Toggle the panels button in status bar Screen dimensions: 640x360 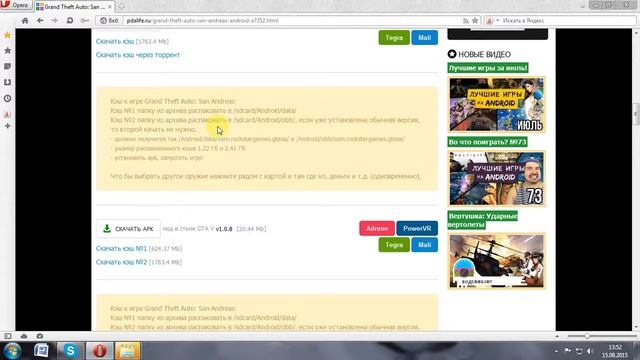click(8, 336)
